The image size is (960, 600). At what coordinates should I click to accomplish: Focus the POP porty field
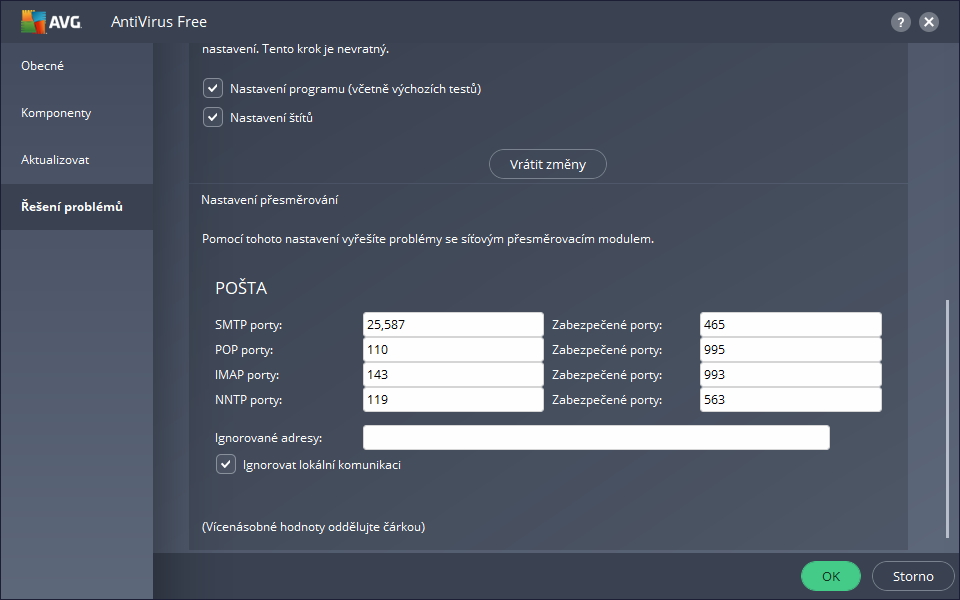click(452, 350)
